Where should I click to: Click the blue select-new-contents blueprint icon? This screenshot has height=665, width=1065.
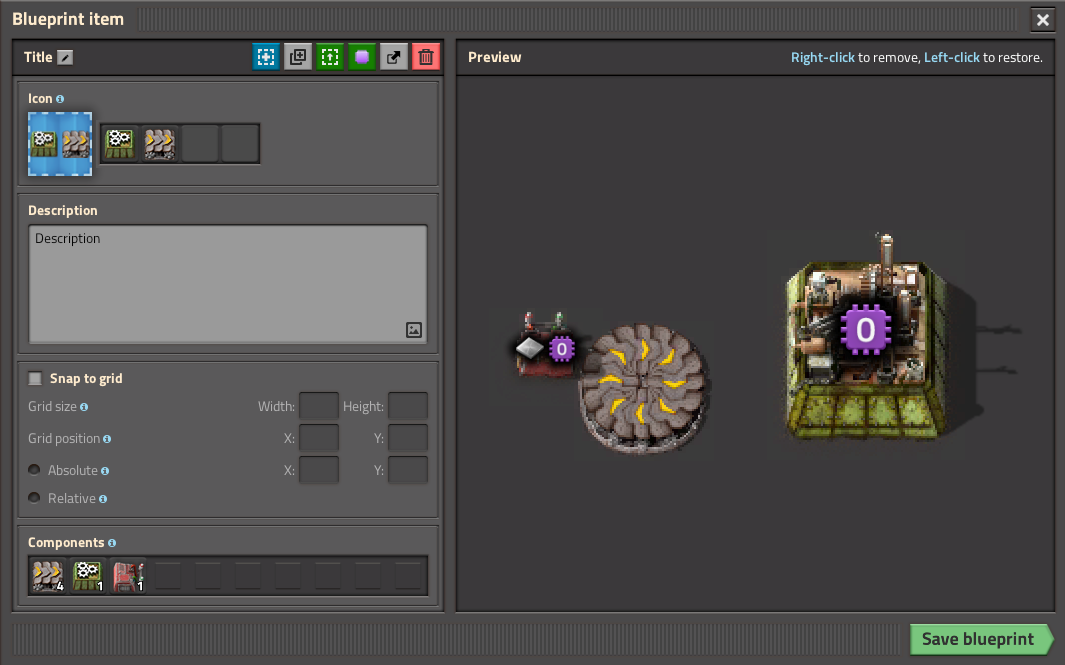(x=265, y=57)
